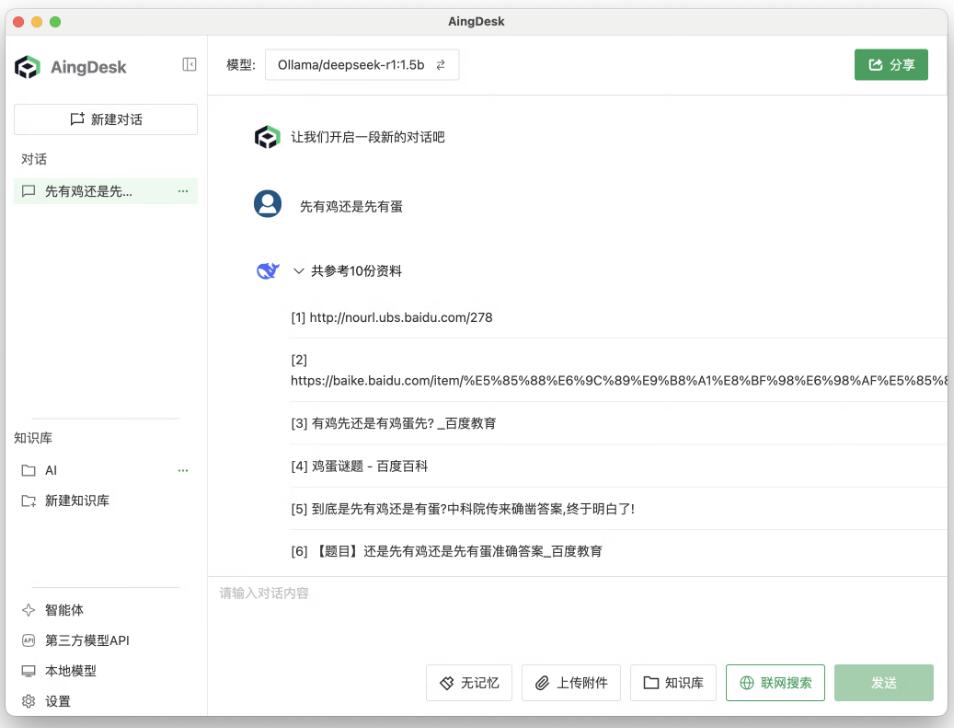
Task: Collapse the sidebar with the panel icon
Action: coord(189,65)
